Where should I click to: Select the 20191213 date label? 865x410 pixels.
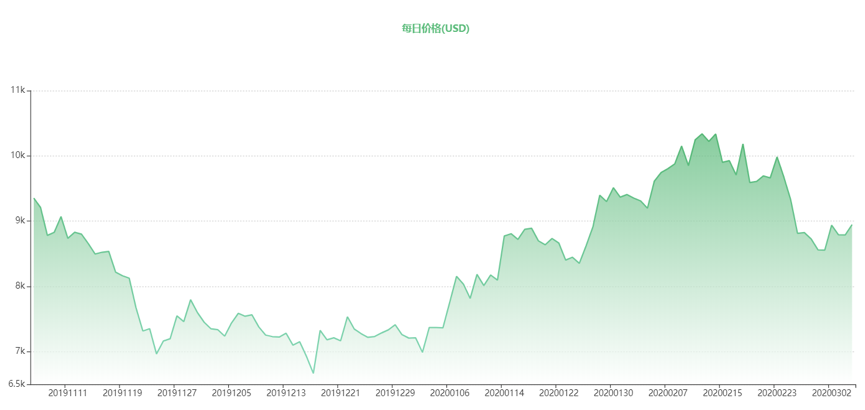pyautogui.click(x=286, y=393)
